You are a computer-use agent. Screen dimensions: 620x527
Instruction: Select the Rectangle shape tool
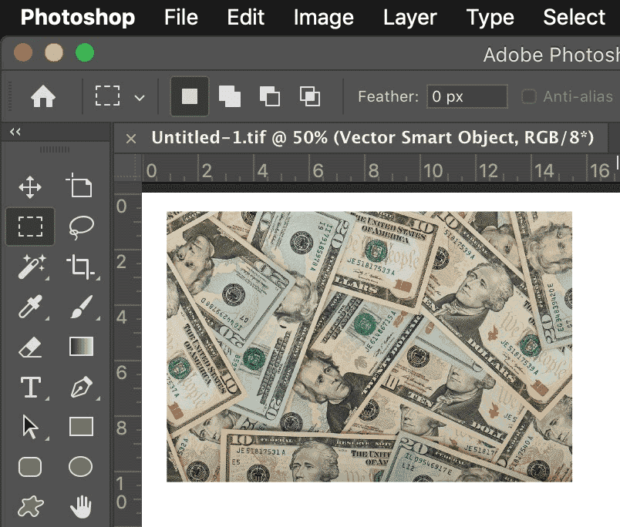pos(81,427)
